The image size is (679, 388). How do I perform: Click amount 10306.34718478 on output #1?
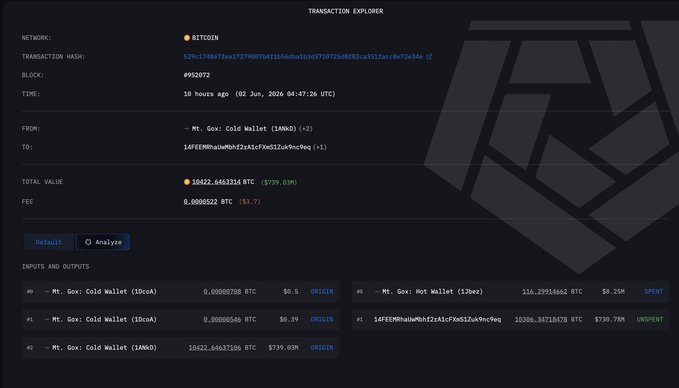(541, 320)
